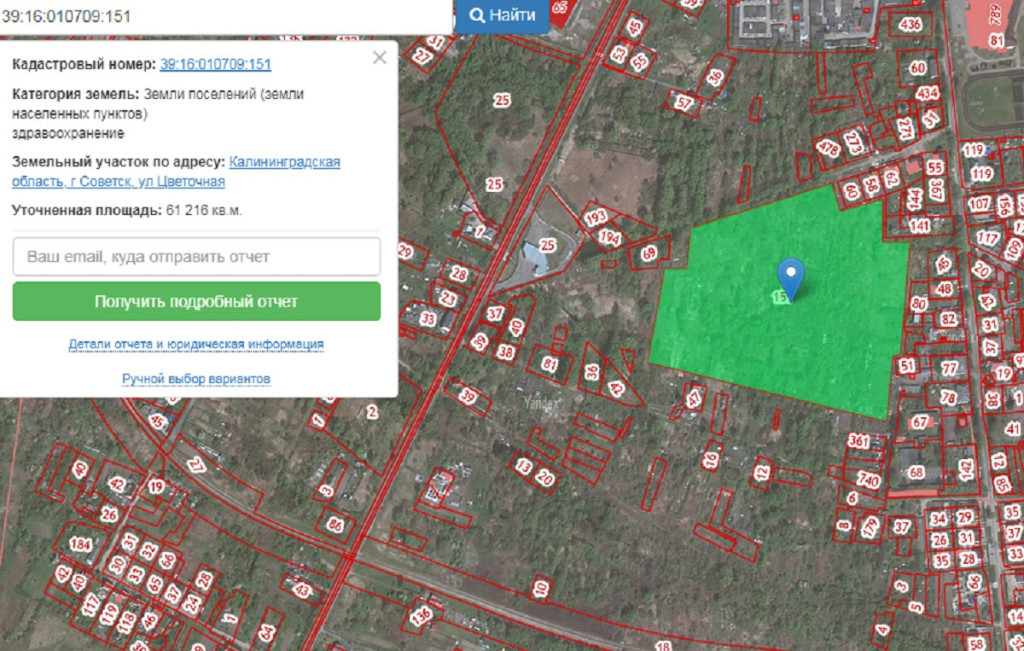Click the blue map pin marker
Viewport: 1024px width, 651px height.
click(x=790, y=279)
